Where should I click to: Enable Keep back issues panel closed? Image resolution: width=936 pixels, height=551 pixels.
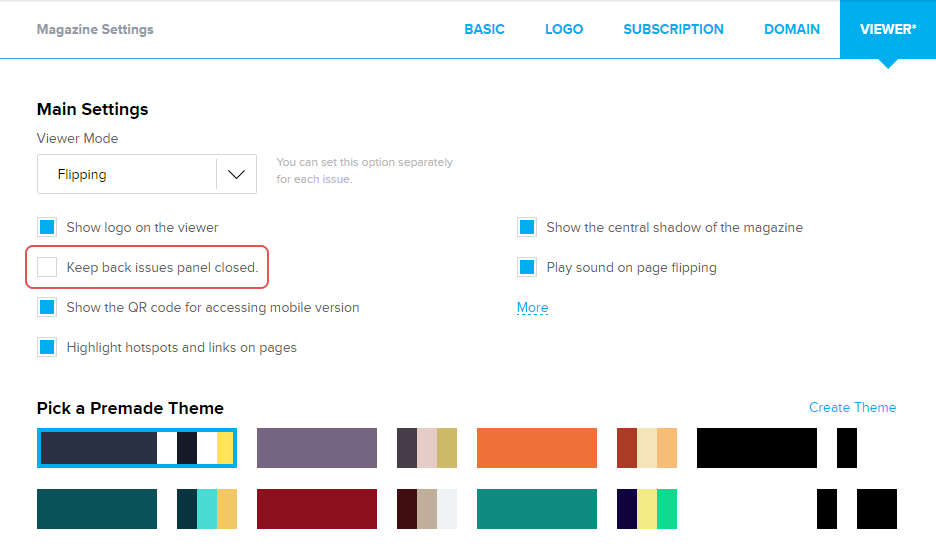[47, 267]
